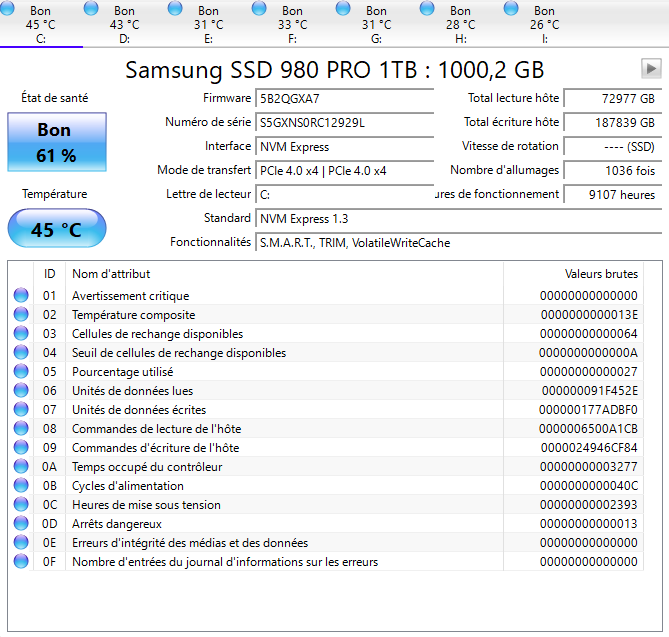Click status orb for Pourcentage utilisé
The image size is (669, 637).
point(21,371)
